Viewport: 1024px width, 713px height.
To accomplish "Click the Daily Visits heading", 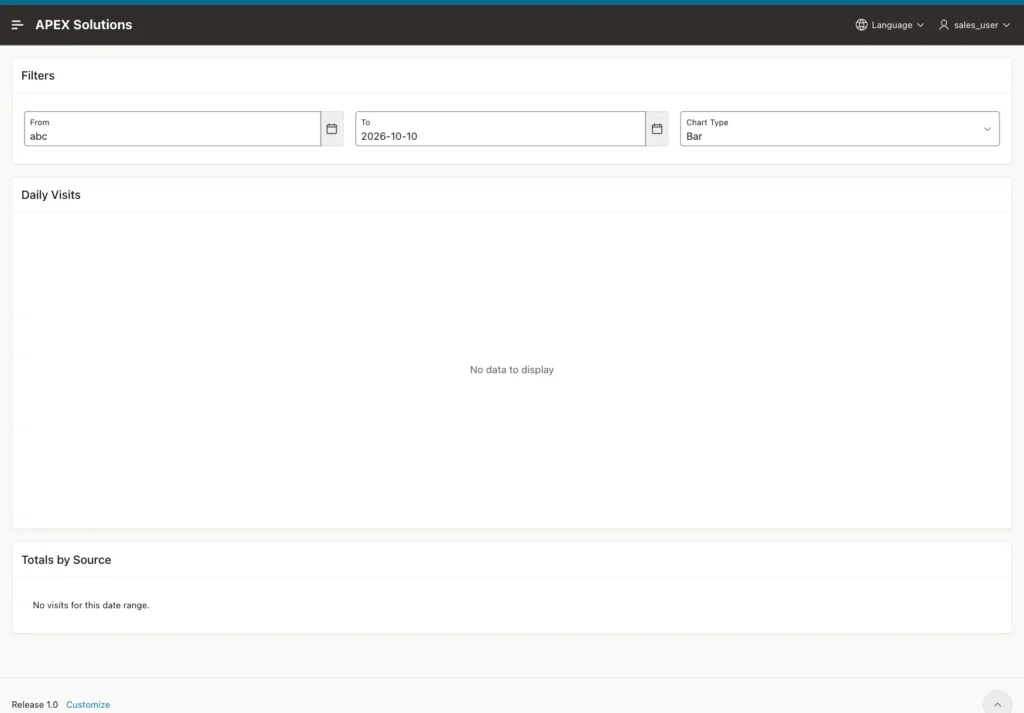I will point(51,195).
